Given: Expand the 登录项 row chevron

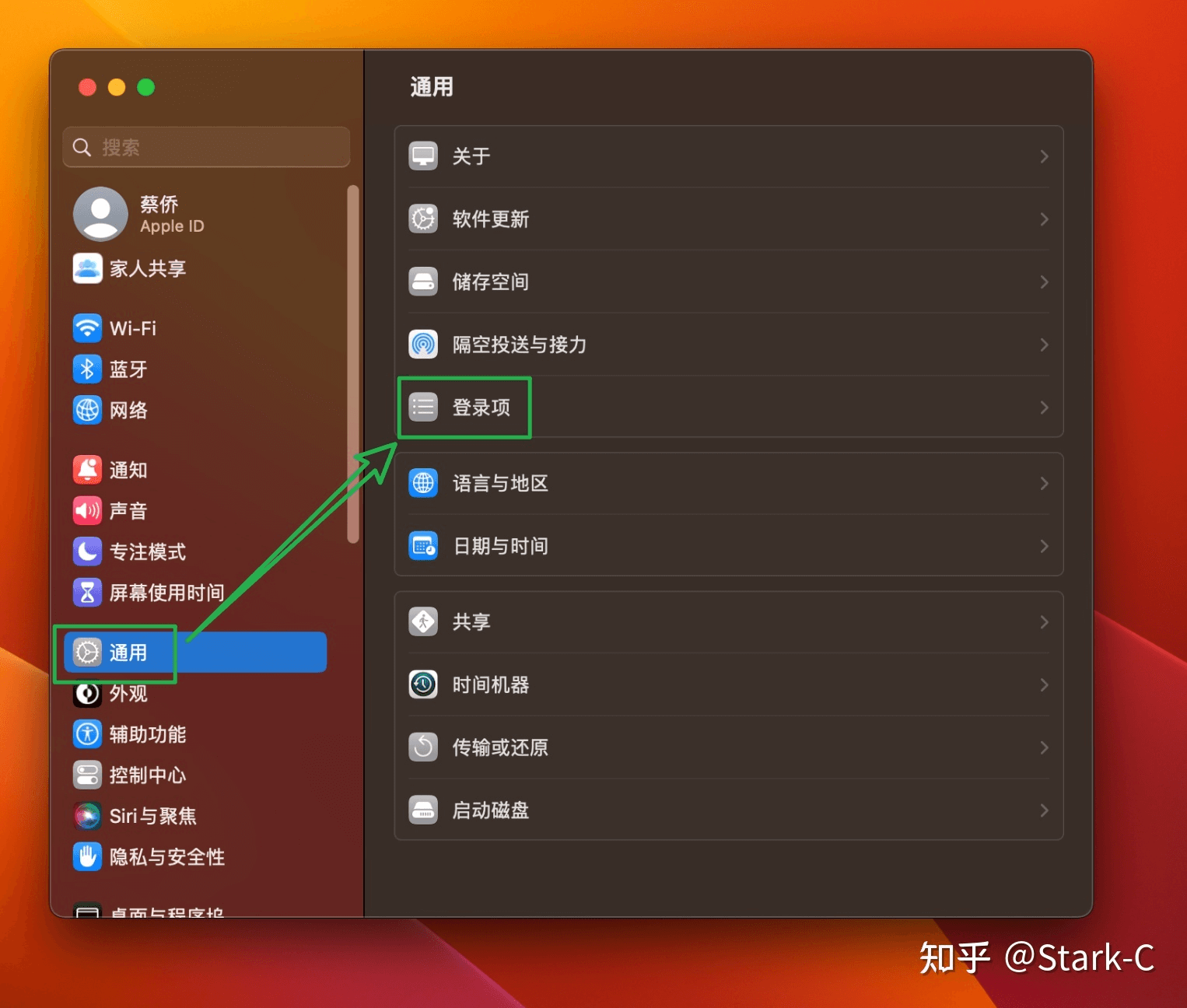Looking at the screenshot, I should 1044,408.
